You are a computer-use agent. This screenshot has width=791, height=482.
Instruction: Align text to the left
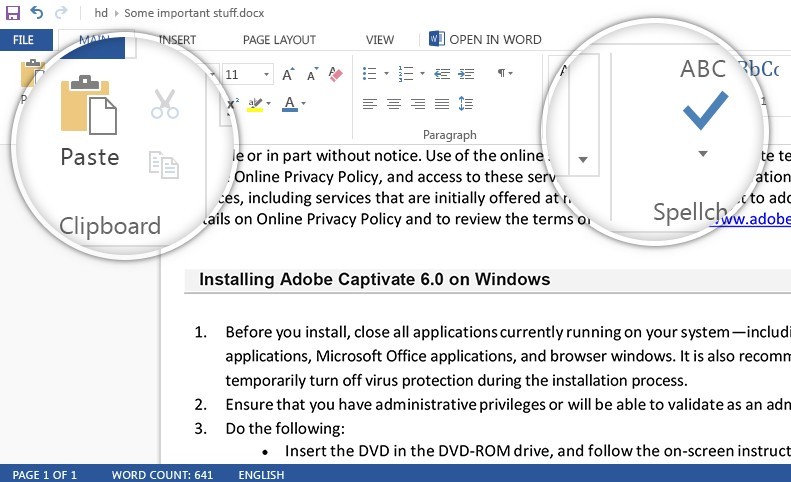[x=370, y=104]
